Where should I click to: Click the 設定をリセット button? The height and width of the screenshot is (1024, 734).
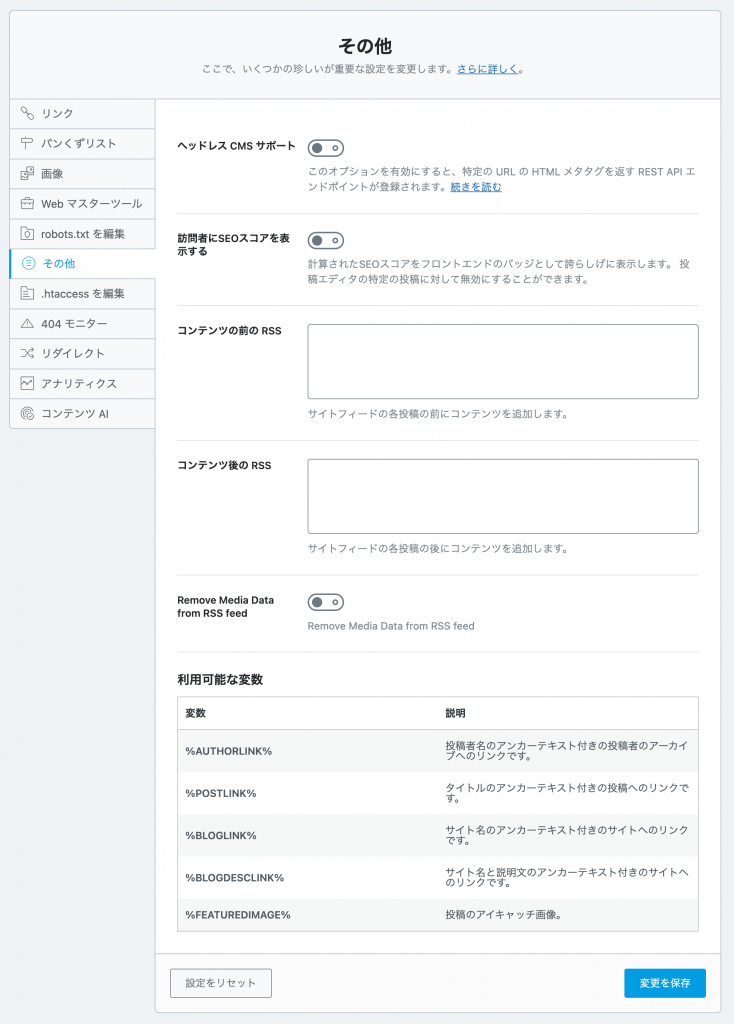(x=221, y=983)
